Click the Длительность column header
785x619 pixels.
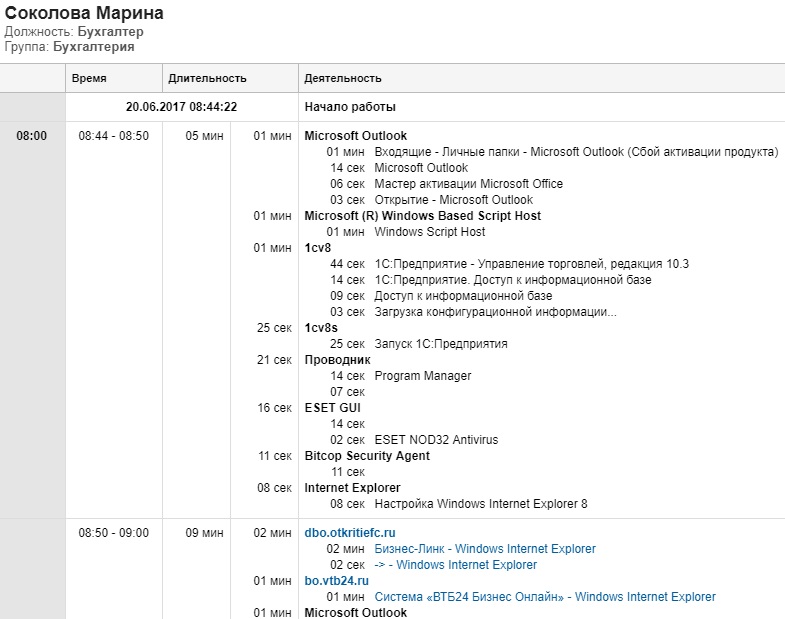207,78
